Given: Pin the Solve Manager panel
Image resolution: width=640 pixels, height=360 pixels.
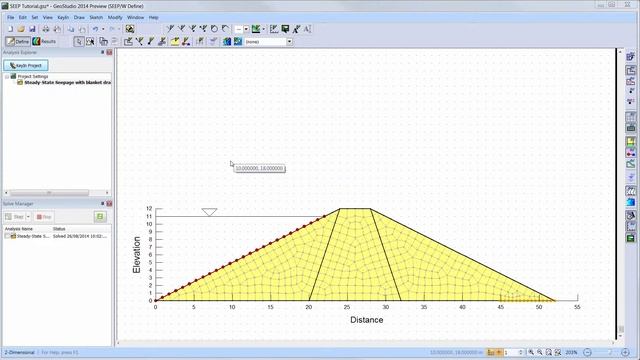Looking at the screenshot, I should click(x=102, y=203).
